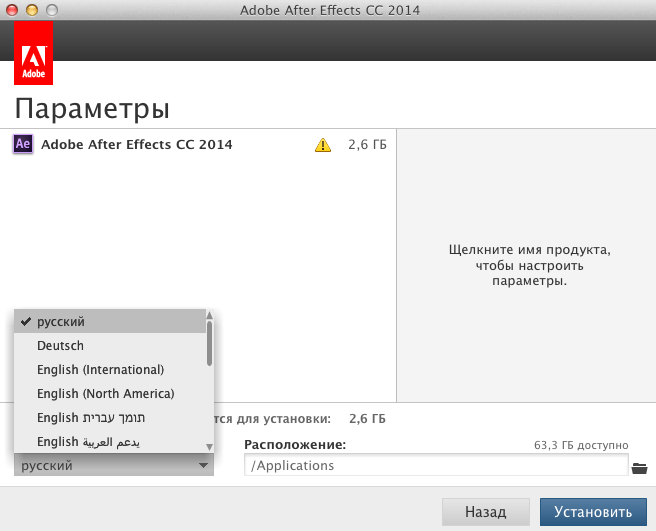Image resolution: width=656 pixels, height=531 pixels.
Task: Click the yellow warning triangle icon
Action: [323, 145]
